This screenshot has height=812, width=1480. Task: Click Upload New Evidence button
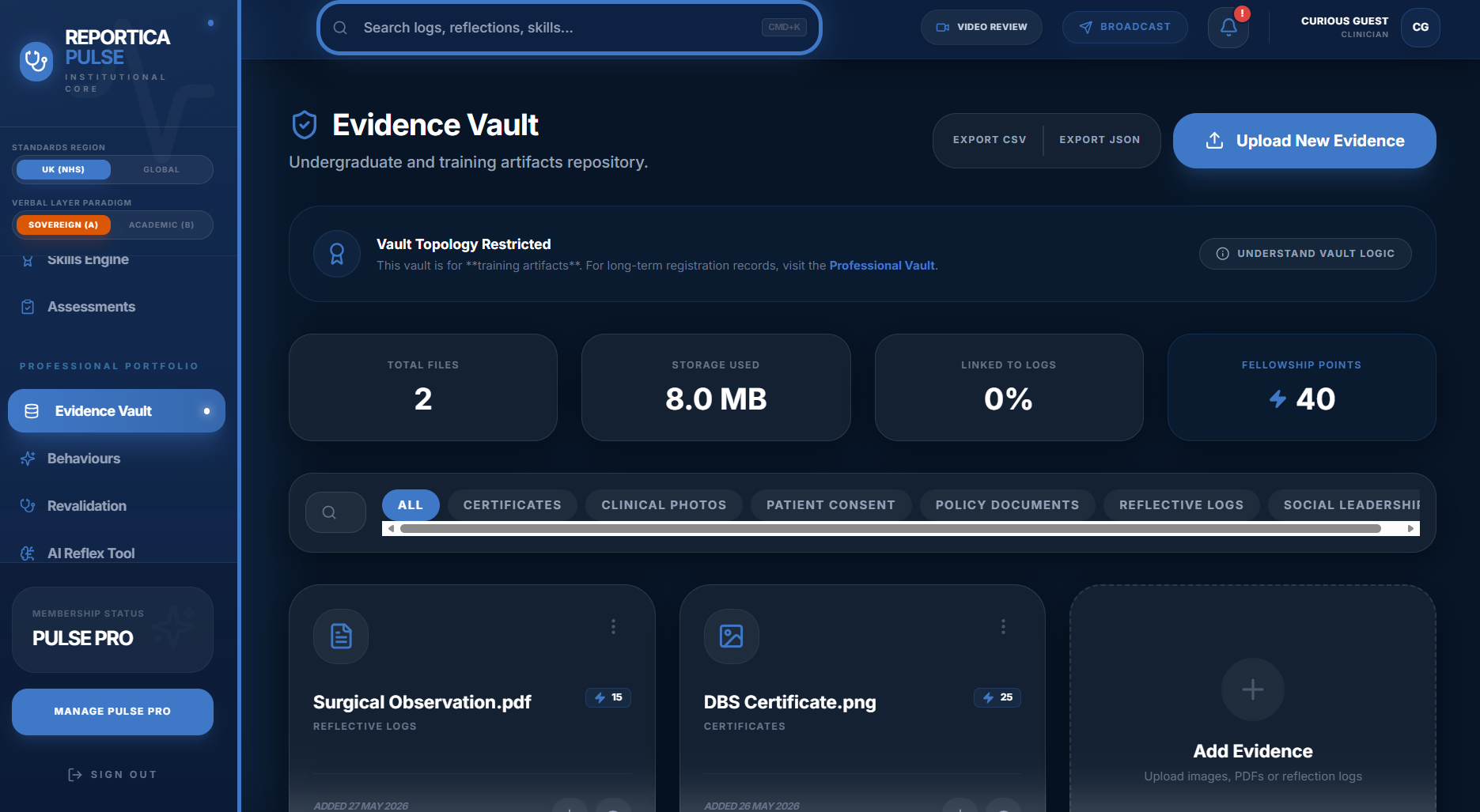point(1304,141)
